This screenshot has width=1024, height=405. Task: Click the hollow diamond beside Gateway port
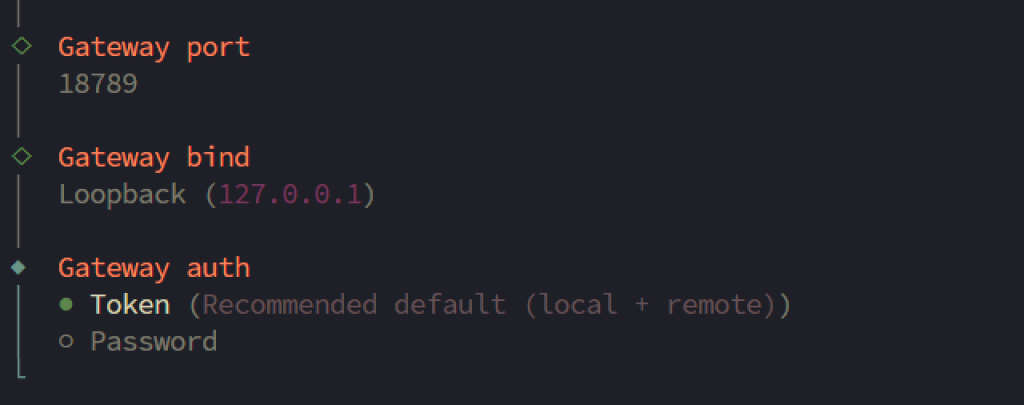22,46
